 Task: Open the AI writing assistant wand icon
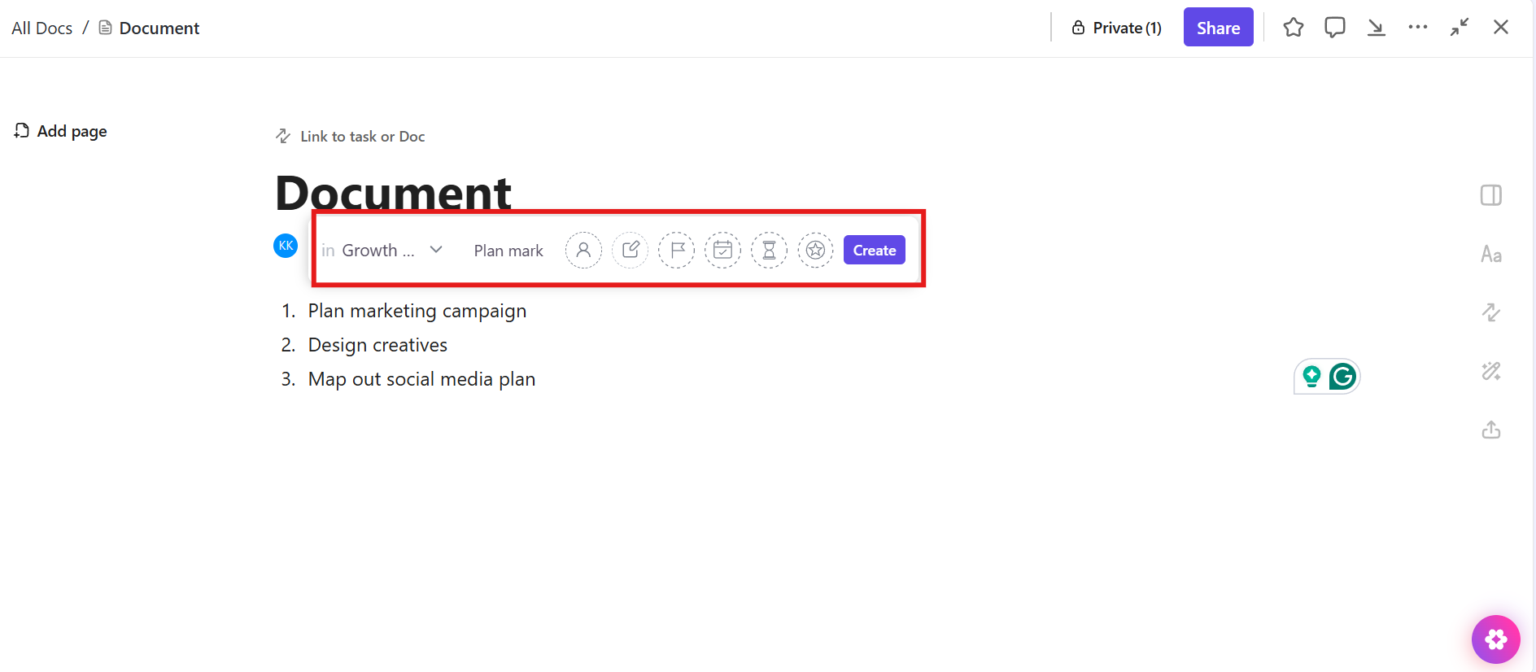pyautogui.click(x=1490, y=371)
